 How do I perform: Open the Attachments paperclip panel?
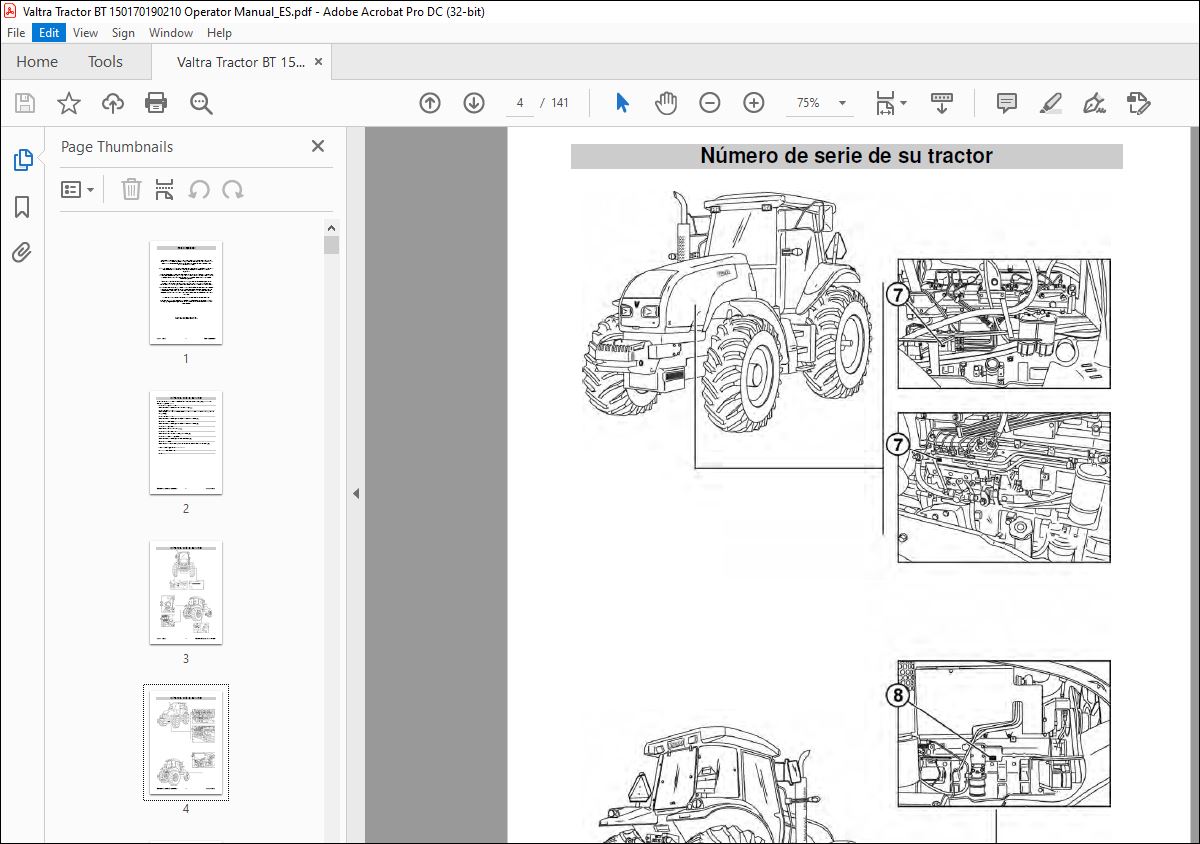click(x=22, y=252)
